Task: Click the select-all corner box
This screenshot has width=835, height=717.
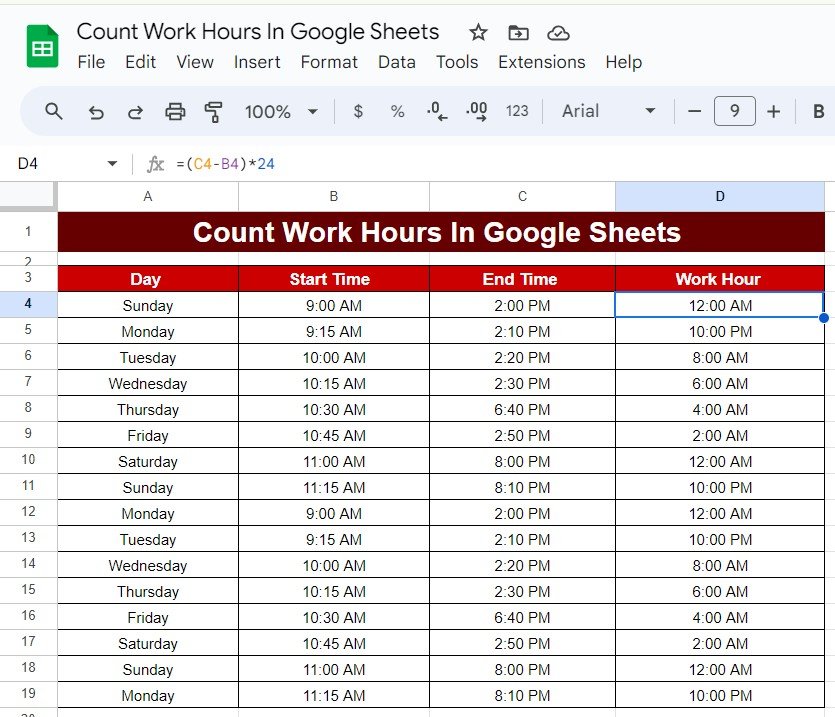Action: click(x=28, y=196)
